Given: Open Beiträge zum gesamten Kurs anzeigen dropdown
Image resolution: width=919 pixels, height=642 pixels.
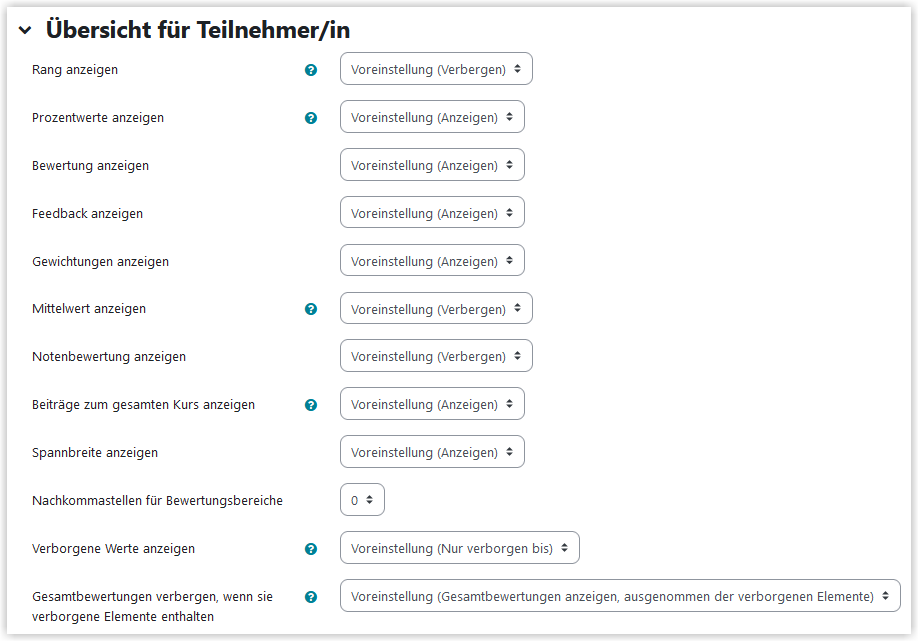Looking at the screenshot, I should point(432,404).
